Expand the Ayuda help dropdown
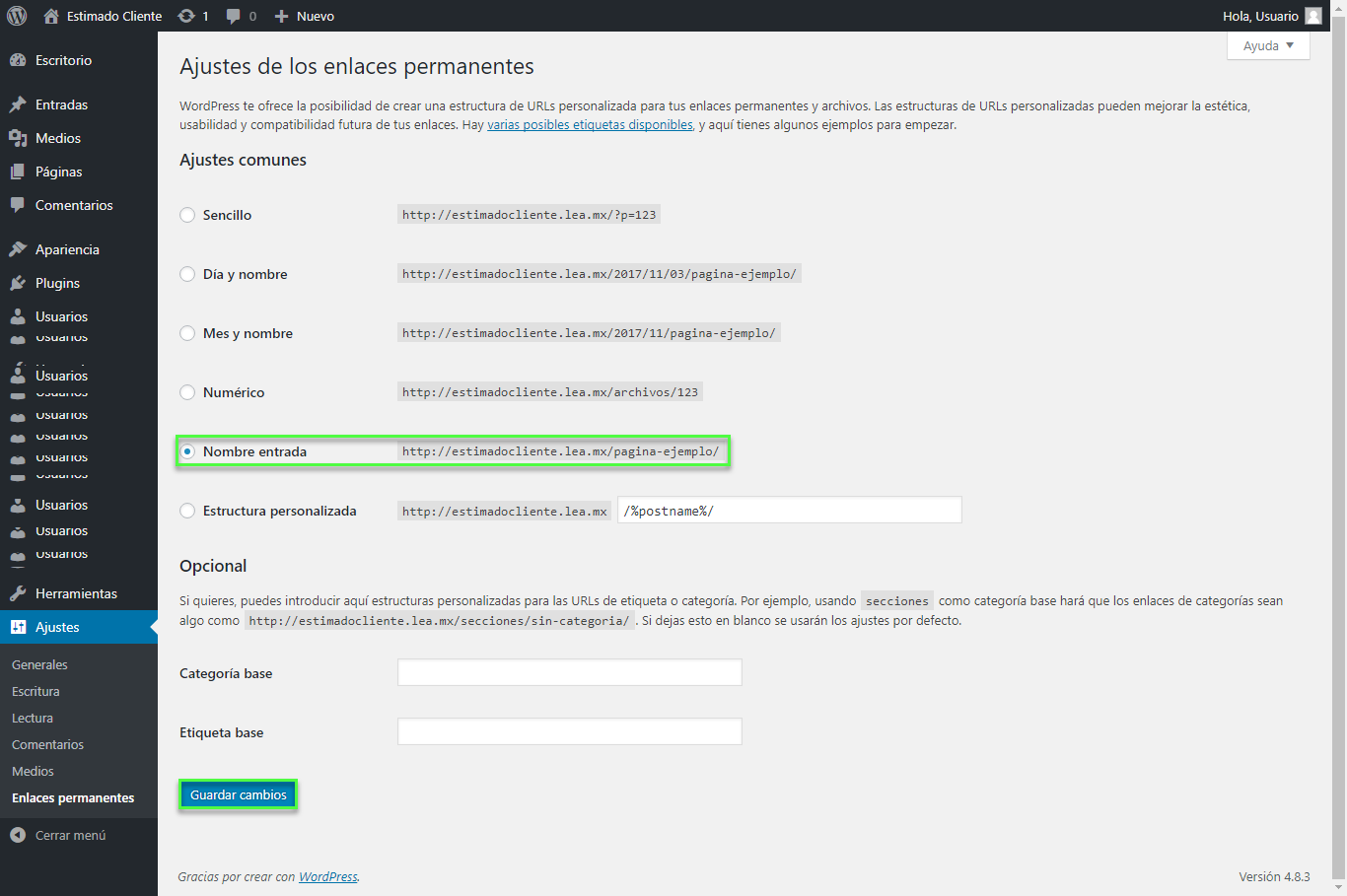 [x=1268, y=46]
